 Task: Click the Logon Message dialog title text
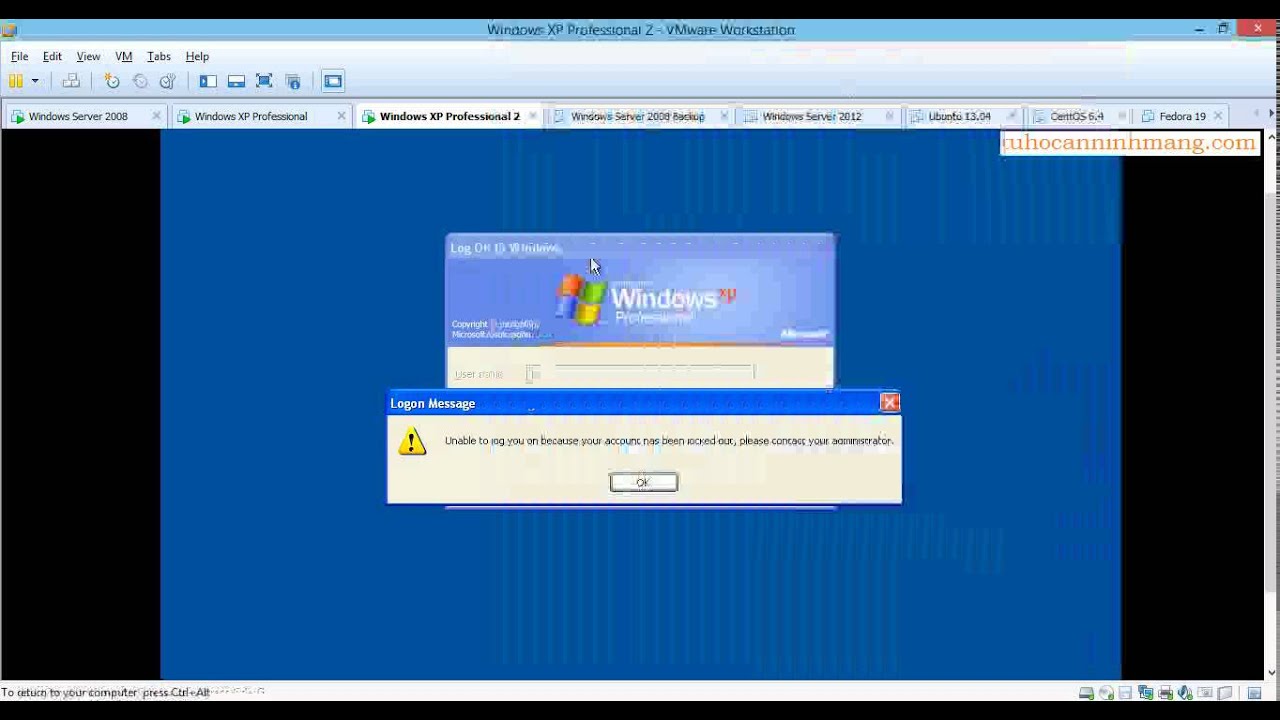coord(433,403)
